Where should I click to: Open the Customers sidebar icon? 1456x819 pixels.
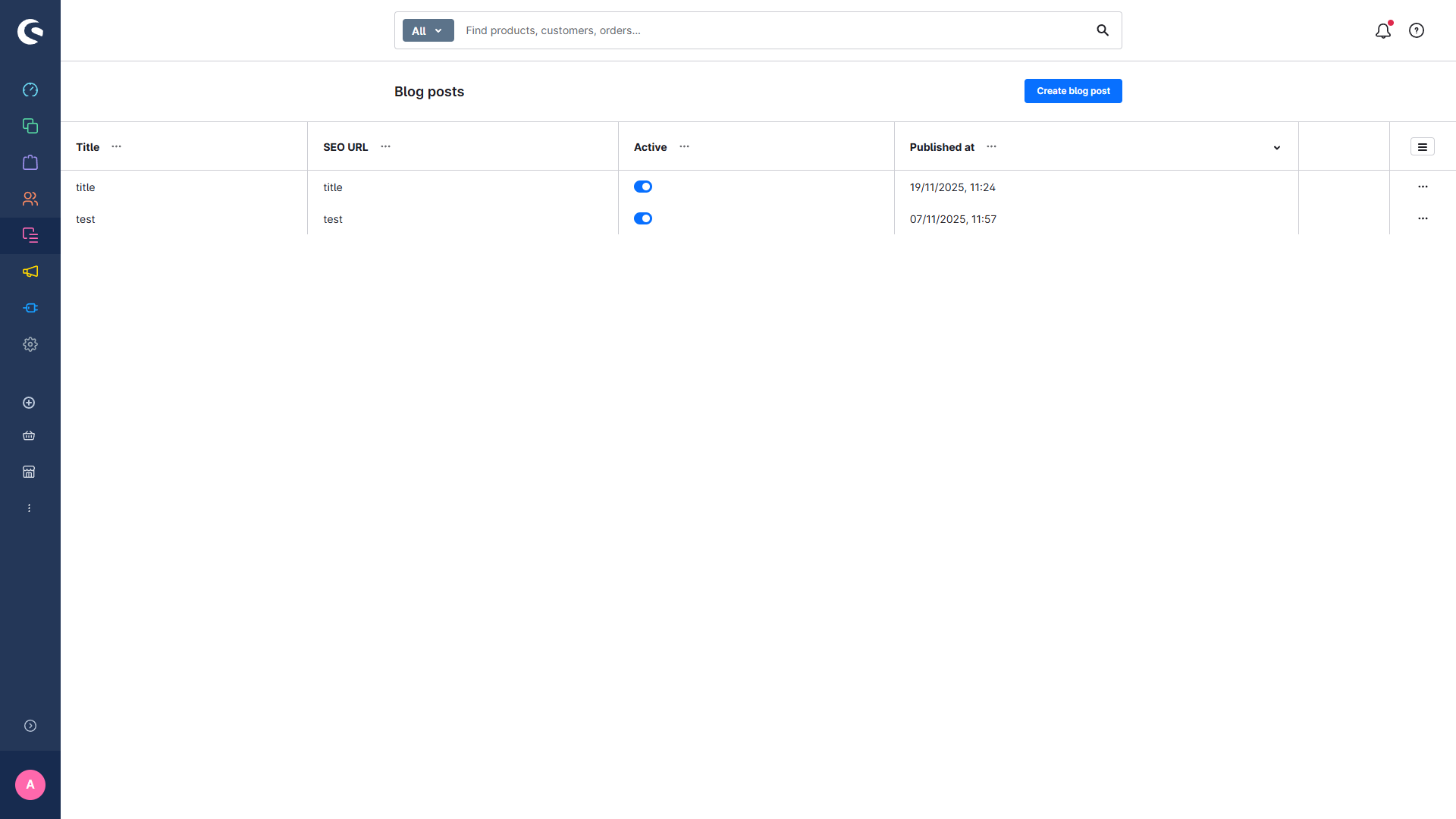coord(30,199)
